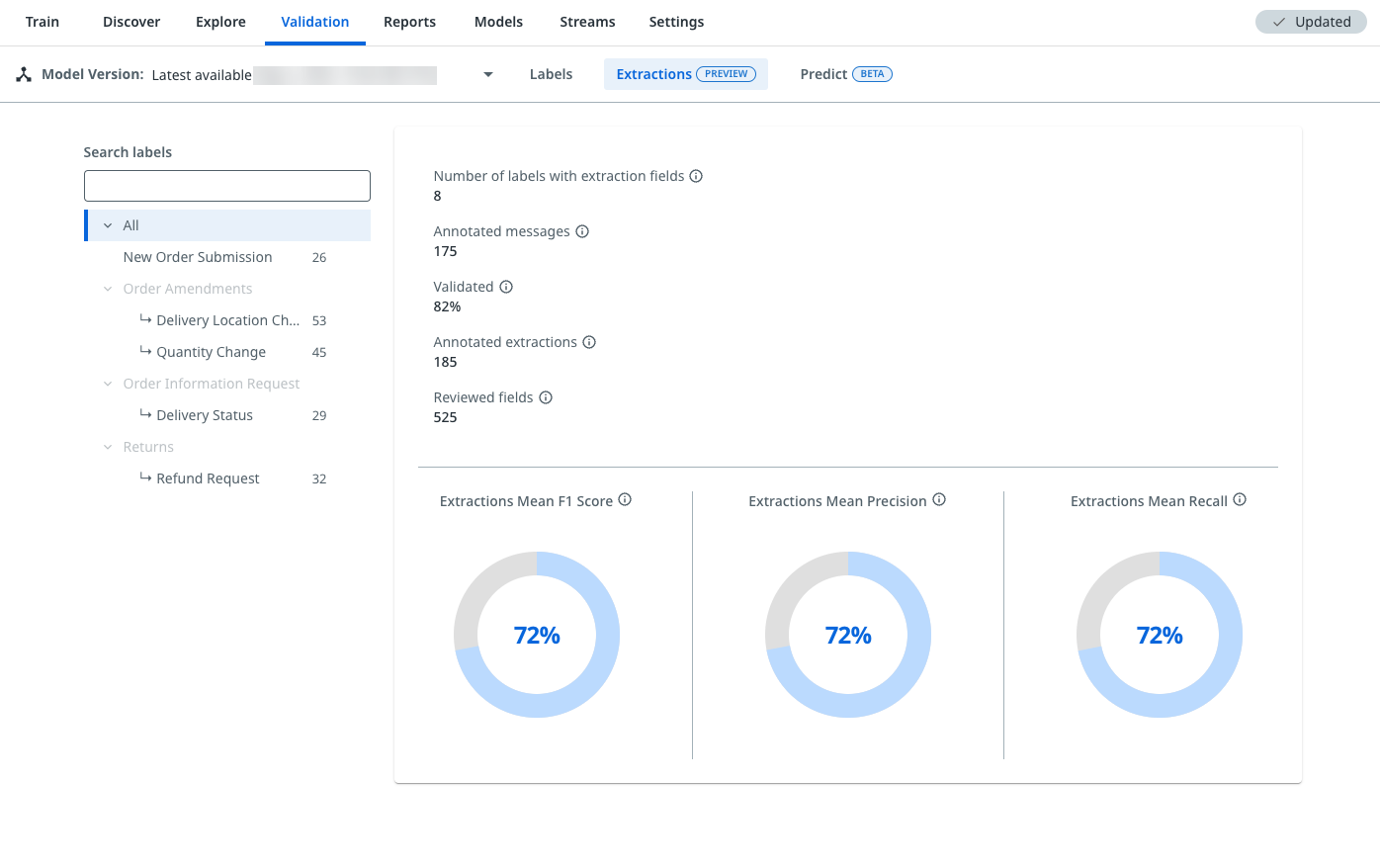Collapse the Order Amendments label group
The height and width of the screenshot is (868, 1380).
pos(108,288)
